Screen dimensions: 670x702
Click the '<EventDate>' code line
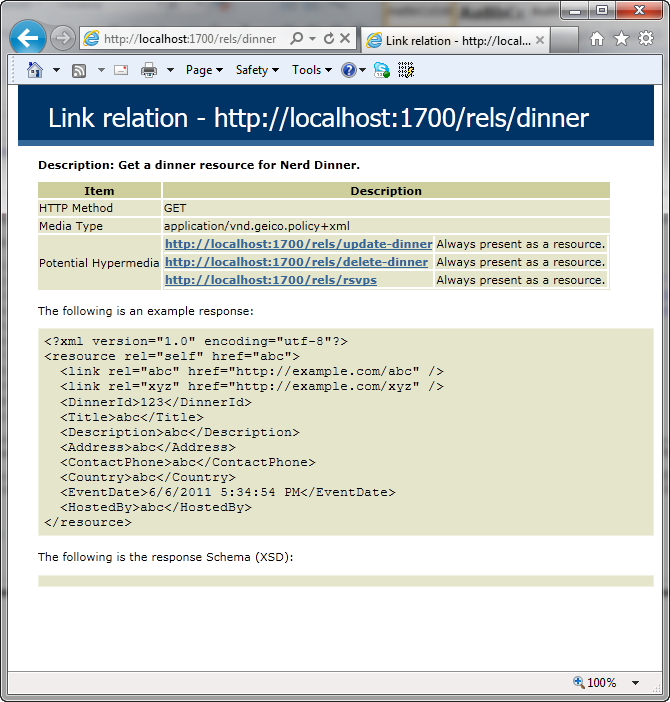coord(228,492)
